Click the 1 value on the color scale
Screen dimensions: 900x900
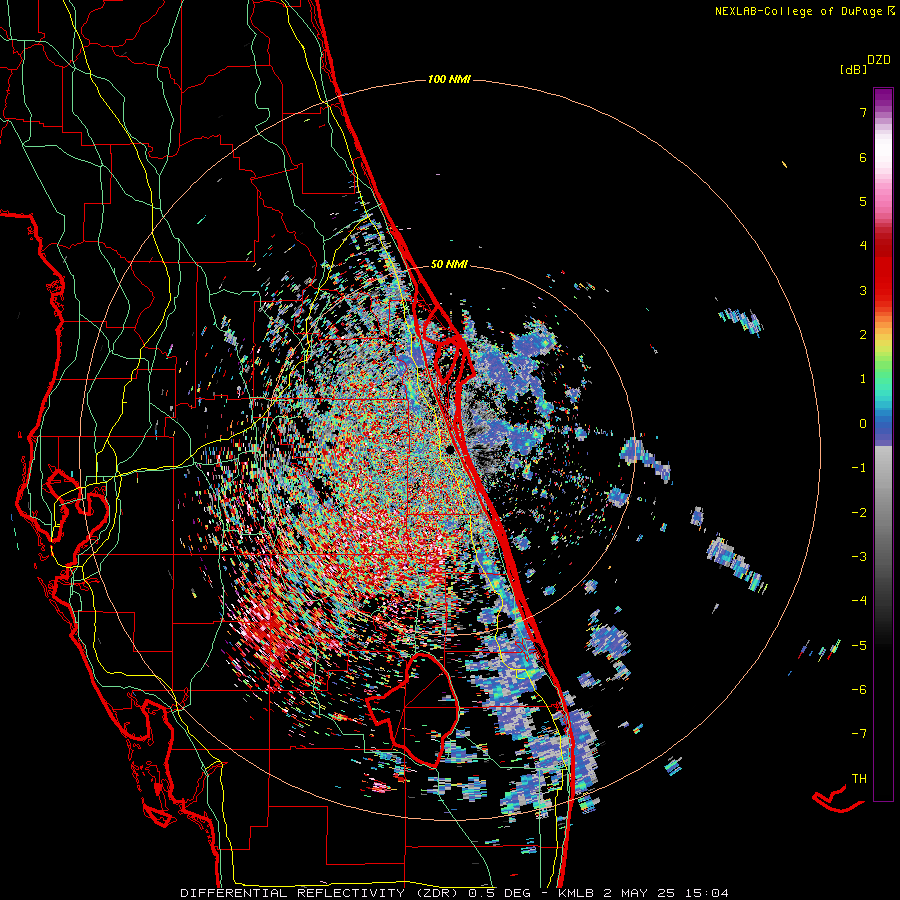point(863,379)
